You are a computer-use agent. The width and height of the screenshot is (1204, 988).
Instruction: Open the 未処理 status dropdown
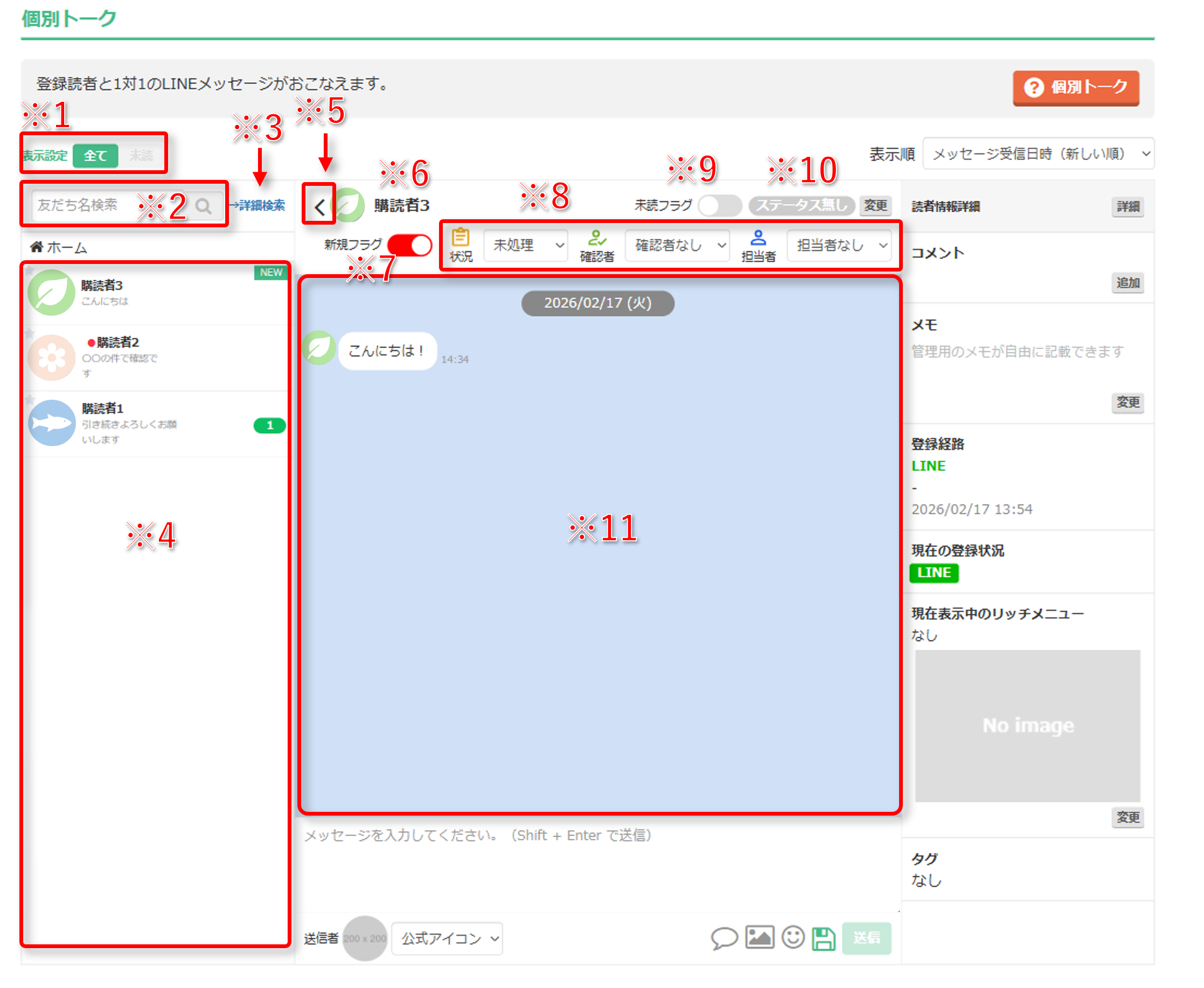526,245
